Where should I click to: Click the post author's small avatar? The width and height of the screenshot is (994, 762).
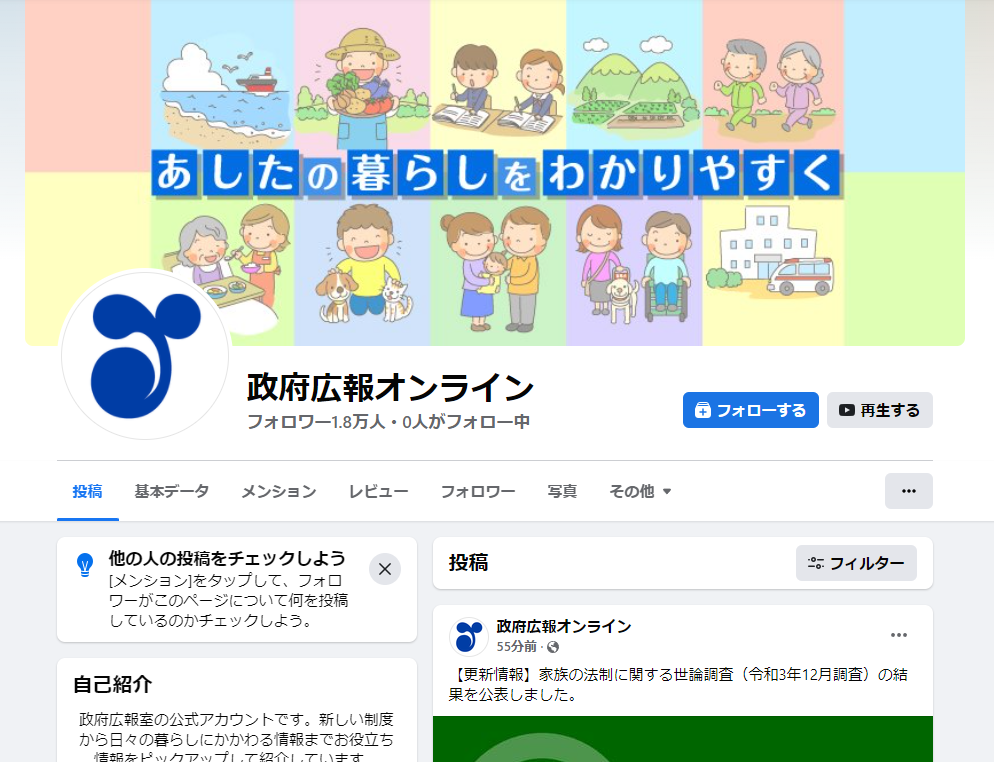[468, 636]
